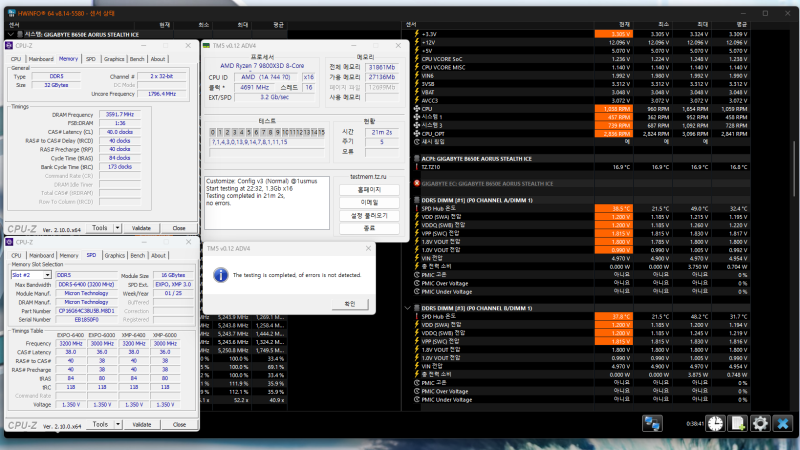This screenshot has height=450, width=800.
Task: Click Validate in CPU-Z SPD window
Action: pyautogui.click(x=142, y=424)
